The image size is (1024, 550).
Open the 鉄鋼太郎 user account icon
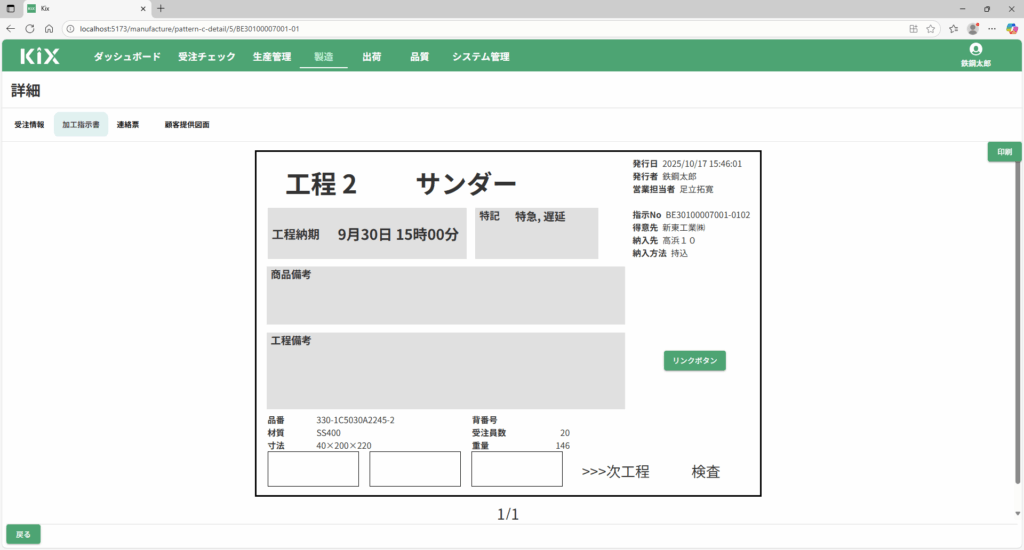click(x=975, y=50)
